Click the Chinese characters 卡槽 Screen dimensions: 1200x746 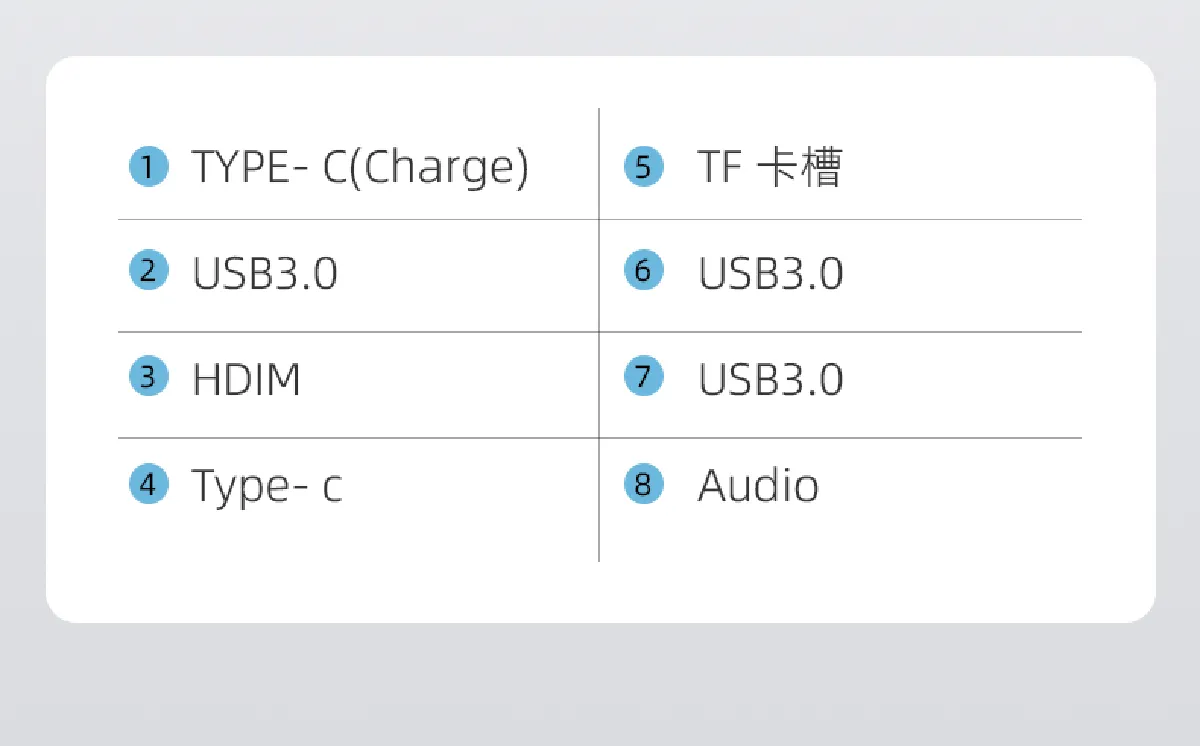800,167
